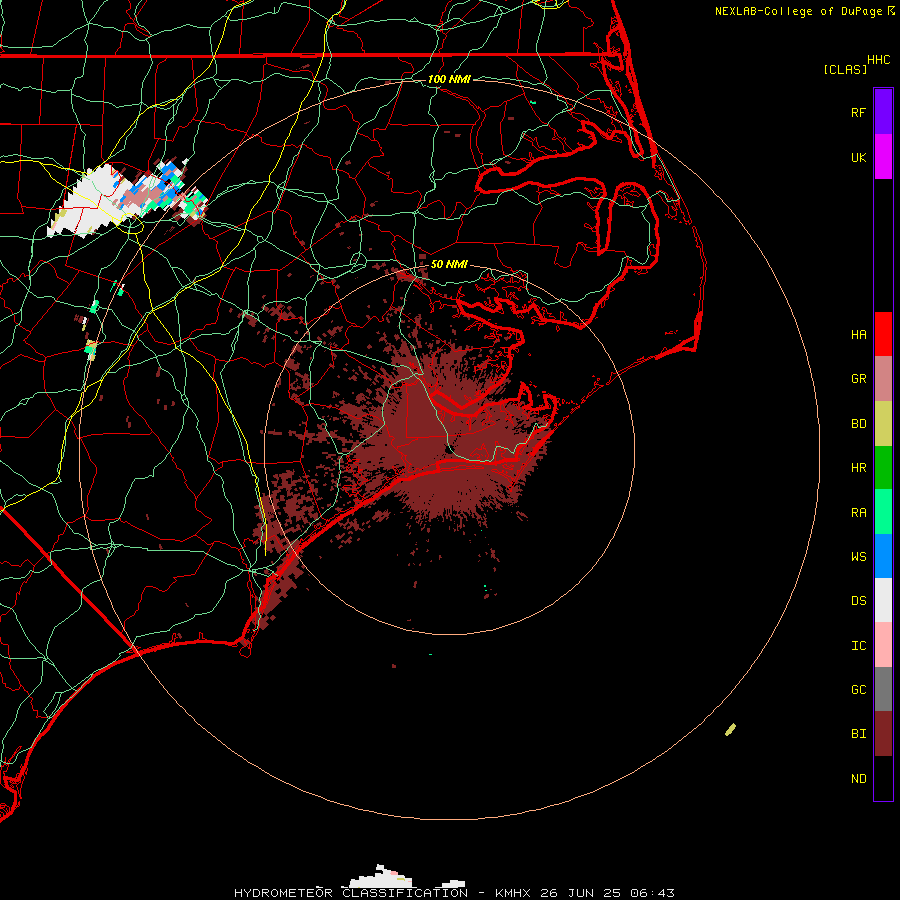Click the "HR" legend label
This screenshot has height=900, width=900.
(858, 468)
